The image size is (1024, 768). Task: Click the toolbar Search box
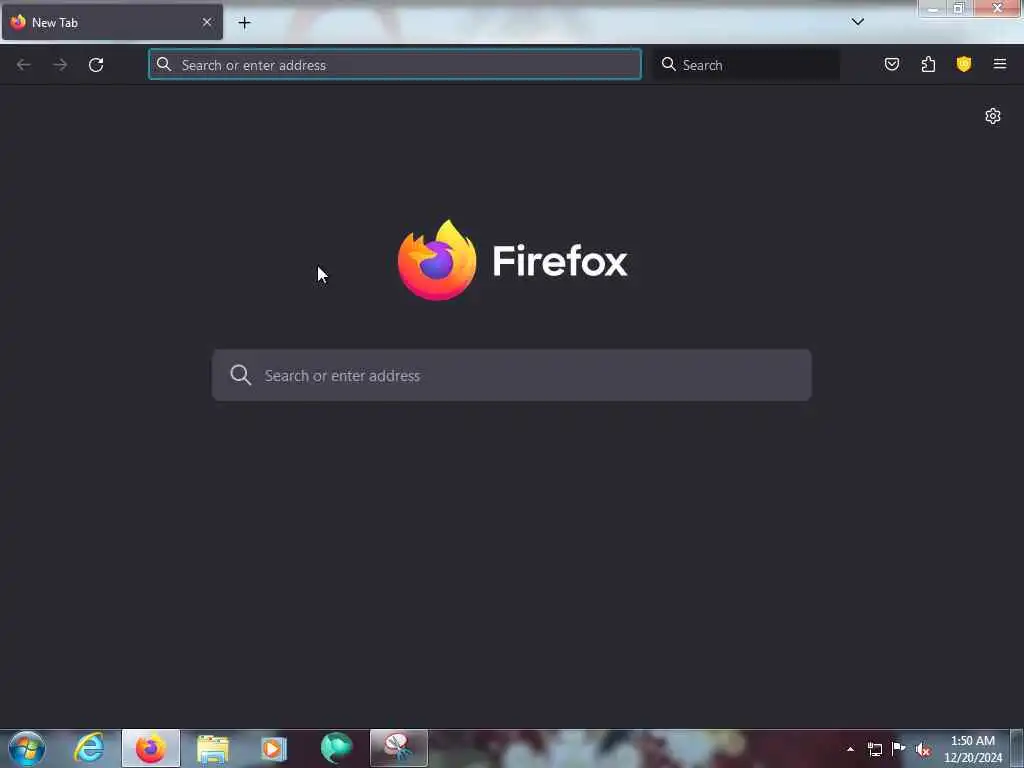pos(747,65)
